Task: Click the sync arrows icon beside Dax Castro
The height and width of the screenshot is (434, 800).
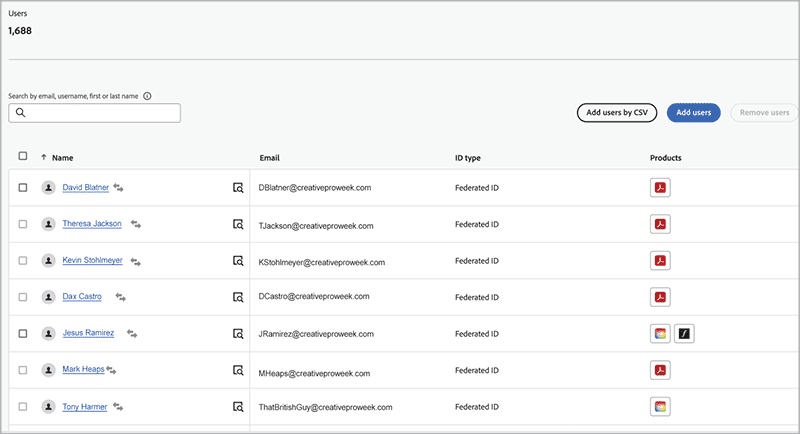Action: (120, 297)
